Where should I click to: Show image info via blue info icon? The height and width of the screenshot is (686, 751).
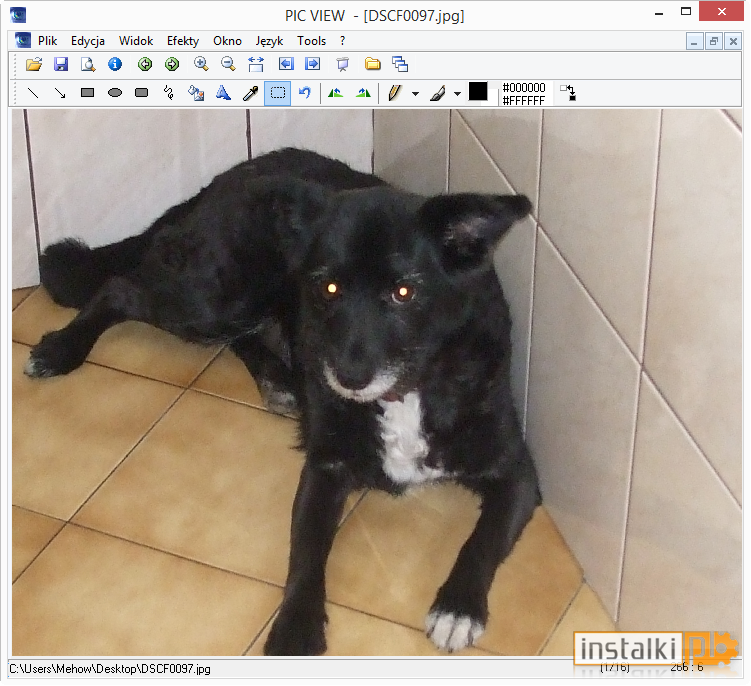coord(115,64)
